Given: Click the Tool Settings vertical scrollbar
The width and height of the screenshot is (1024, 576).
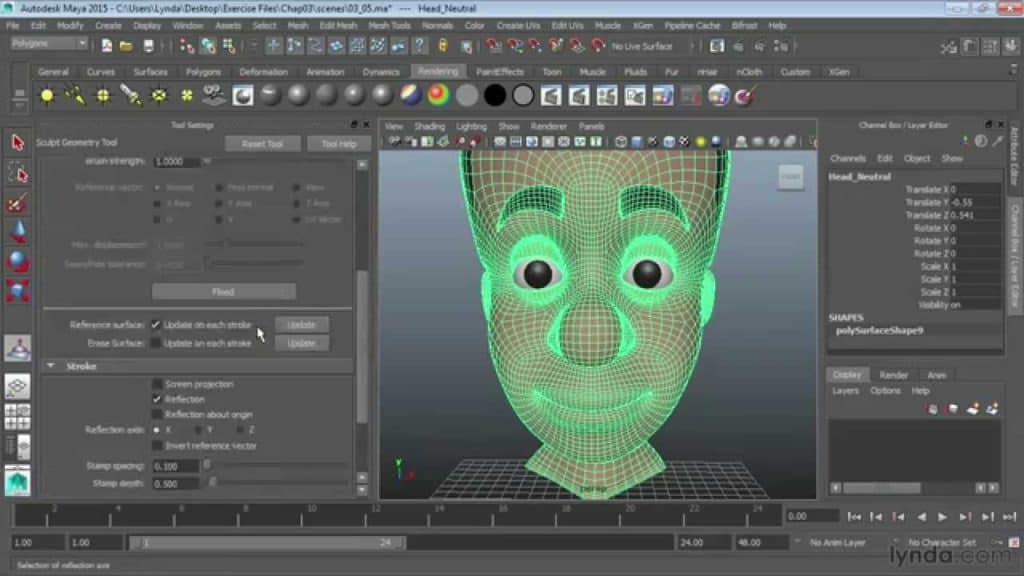Looking at the screenshot, I should click(362, 346).
